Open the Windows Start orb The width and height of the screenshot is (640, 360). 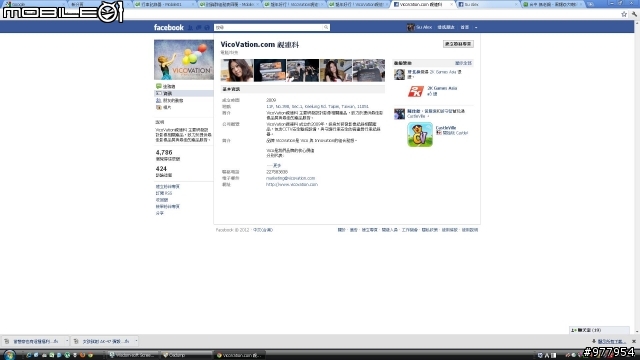(x=9, y=355)
